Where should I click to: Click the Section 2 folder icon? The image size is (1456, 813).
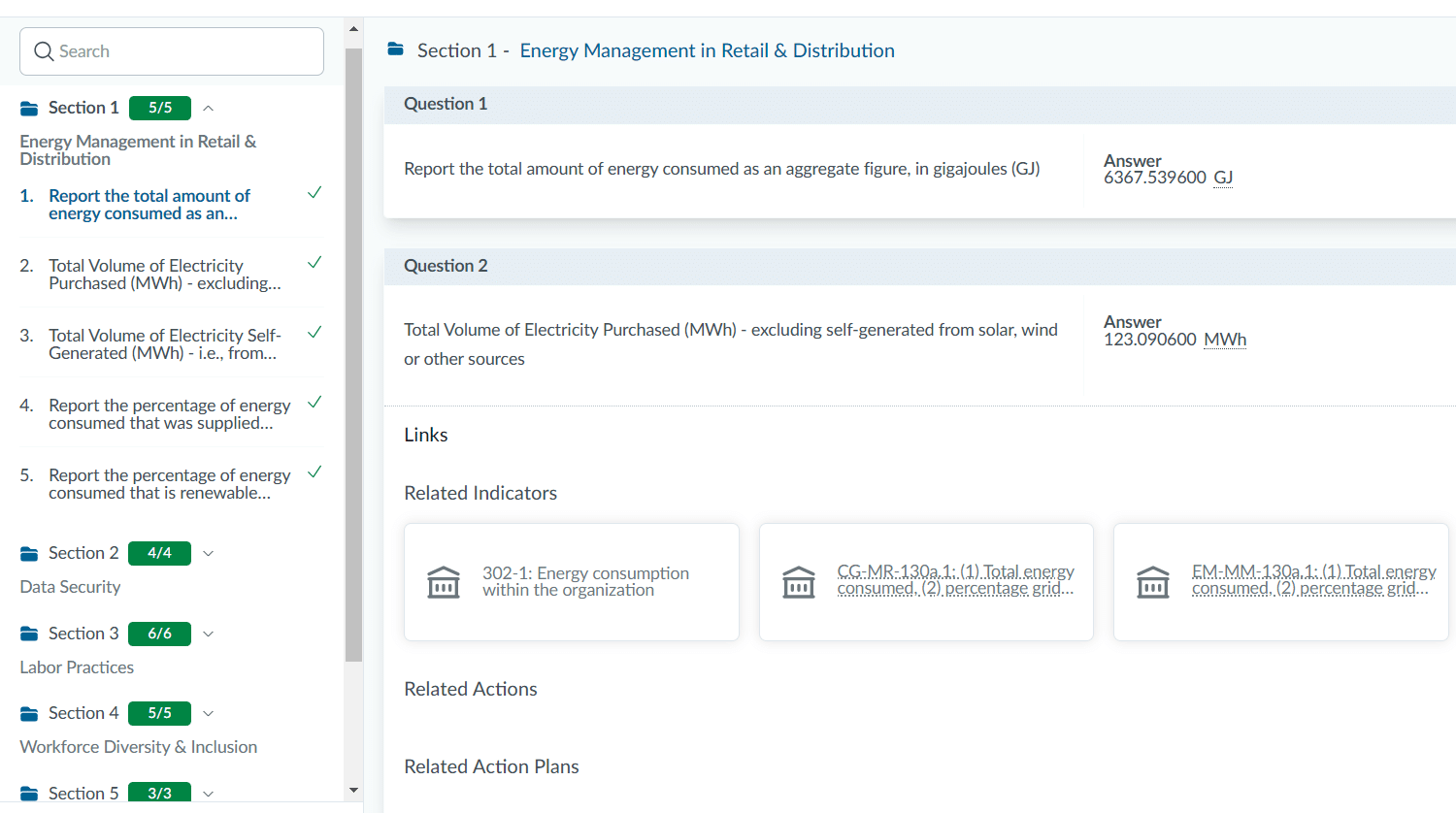(x=29, y=554)
